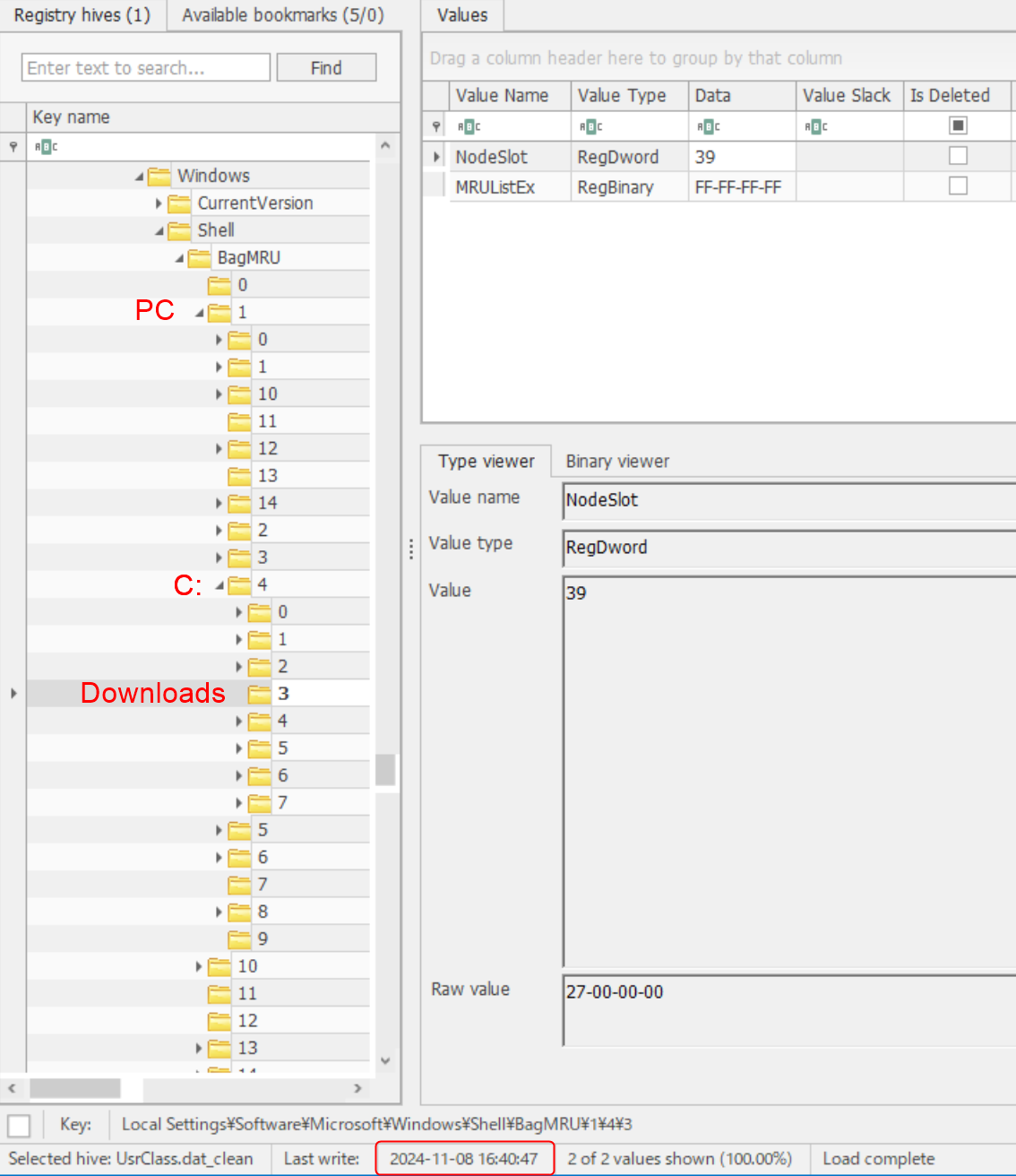1016x1176 pixels.
Task: Open the Data column filter operator icon
Action: pyautogui.click(x=709, y=126)
